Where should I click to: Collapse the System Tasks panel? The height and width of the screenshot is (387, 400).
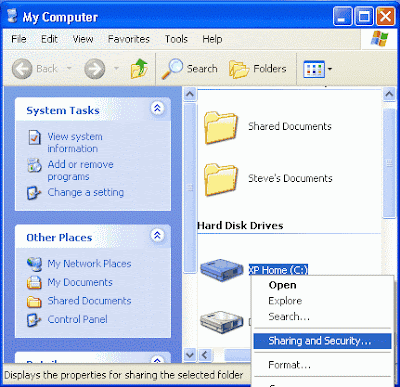click(157, 108)
